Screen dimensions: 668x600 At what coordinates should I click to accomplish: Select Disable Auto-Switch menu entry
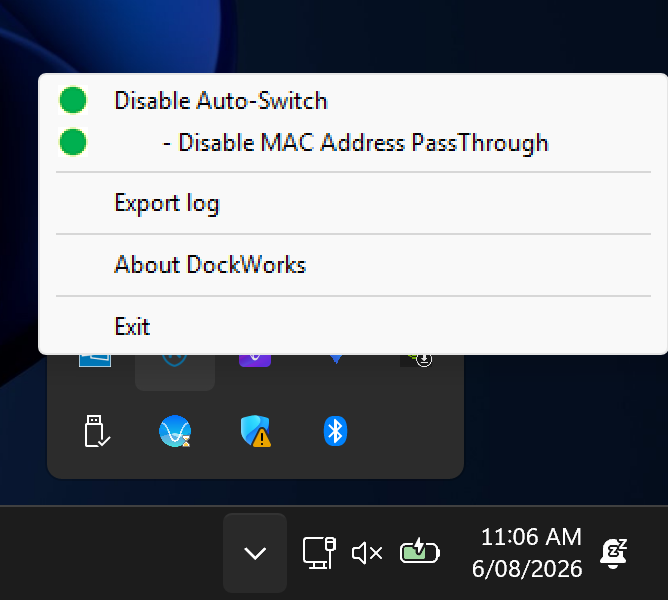(x=353, y=101)
